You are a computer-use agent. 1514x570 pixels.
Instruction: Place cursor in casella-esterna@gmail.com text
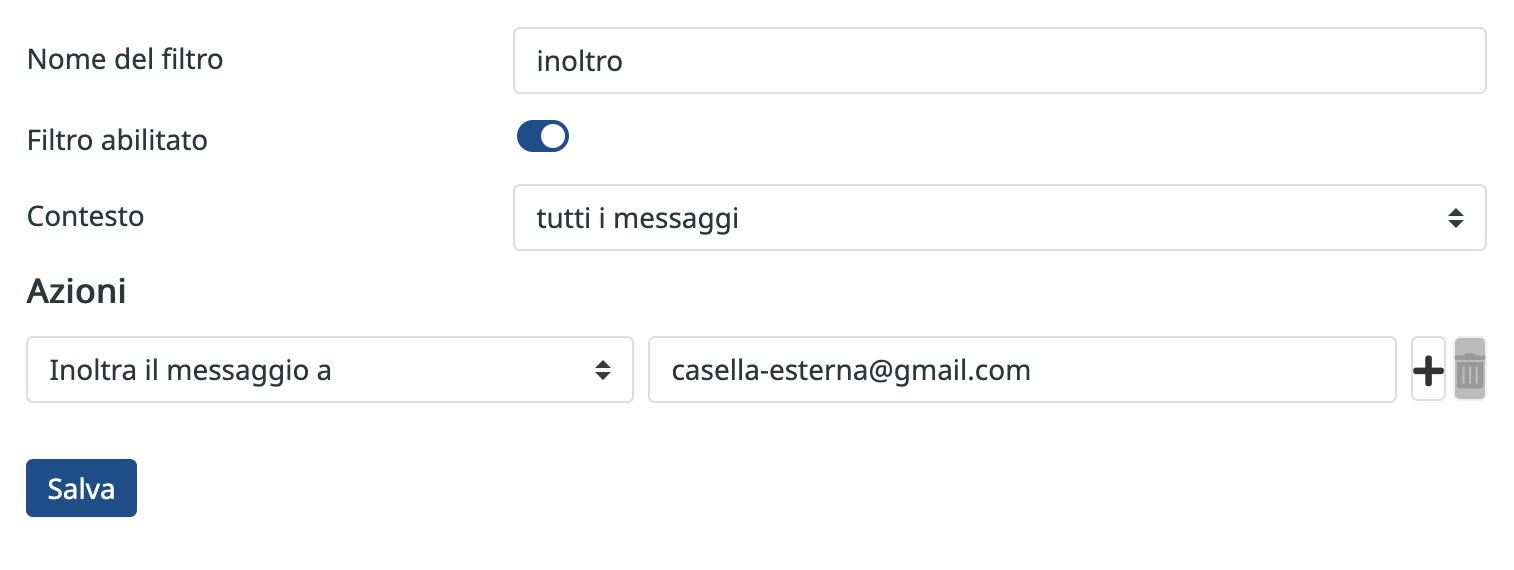pyautogui.click(x=851, y=371)
